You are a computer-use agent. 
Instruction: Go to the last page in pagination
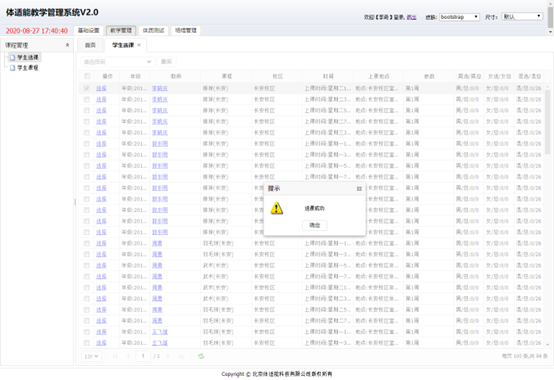click(x=181, y=356)
